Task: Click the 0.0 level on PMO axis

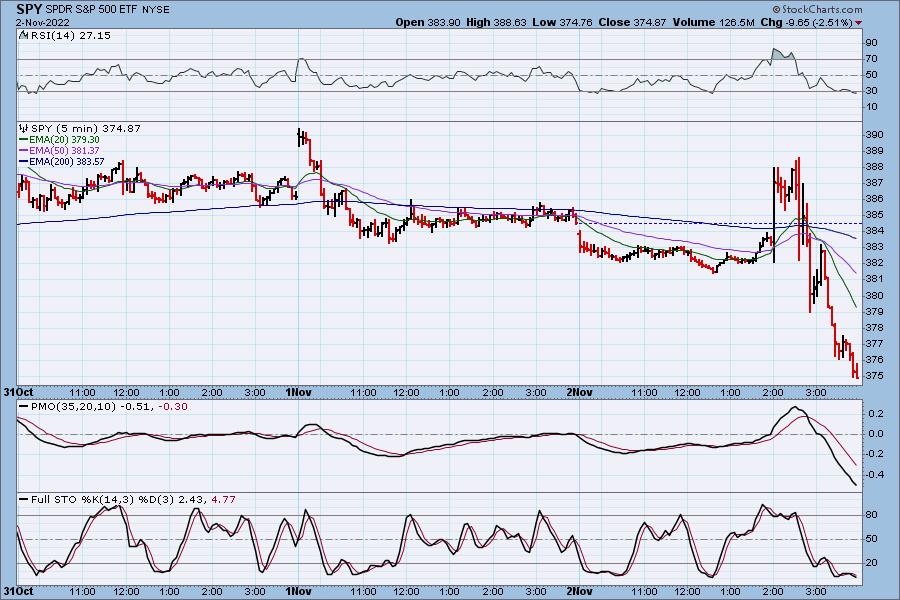Action: (x=875, y=433)
